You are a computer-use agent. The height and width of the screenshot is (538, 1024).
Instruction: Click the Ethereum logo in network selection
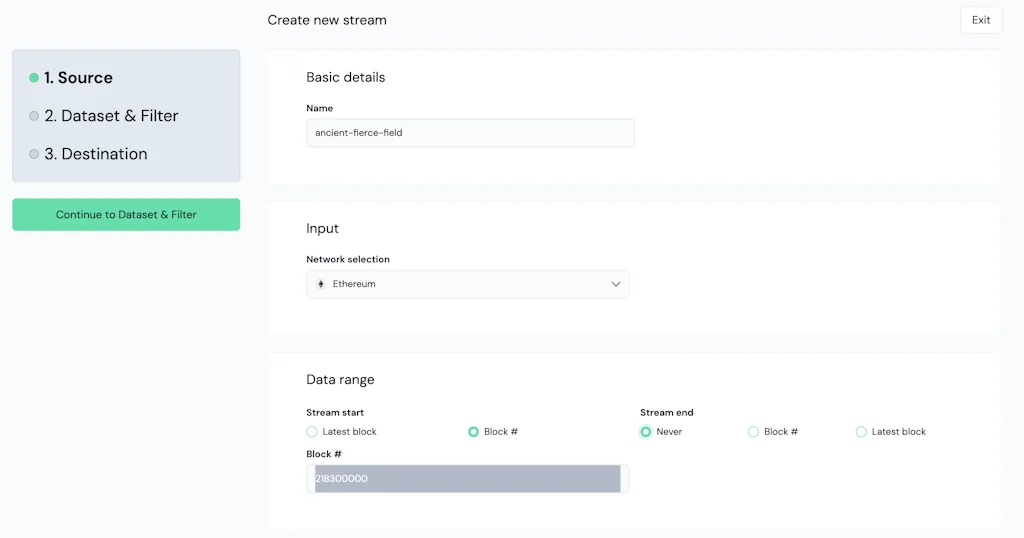(321, 284)
